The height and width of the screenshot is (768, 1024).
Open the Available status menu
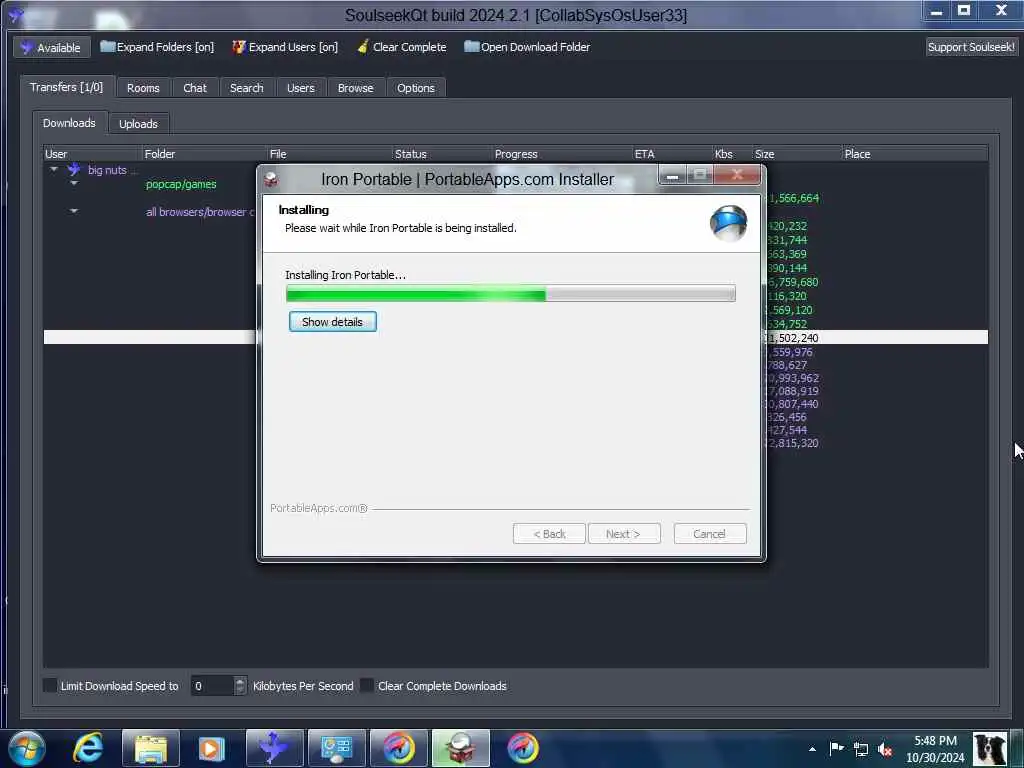coord(51,47)
